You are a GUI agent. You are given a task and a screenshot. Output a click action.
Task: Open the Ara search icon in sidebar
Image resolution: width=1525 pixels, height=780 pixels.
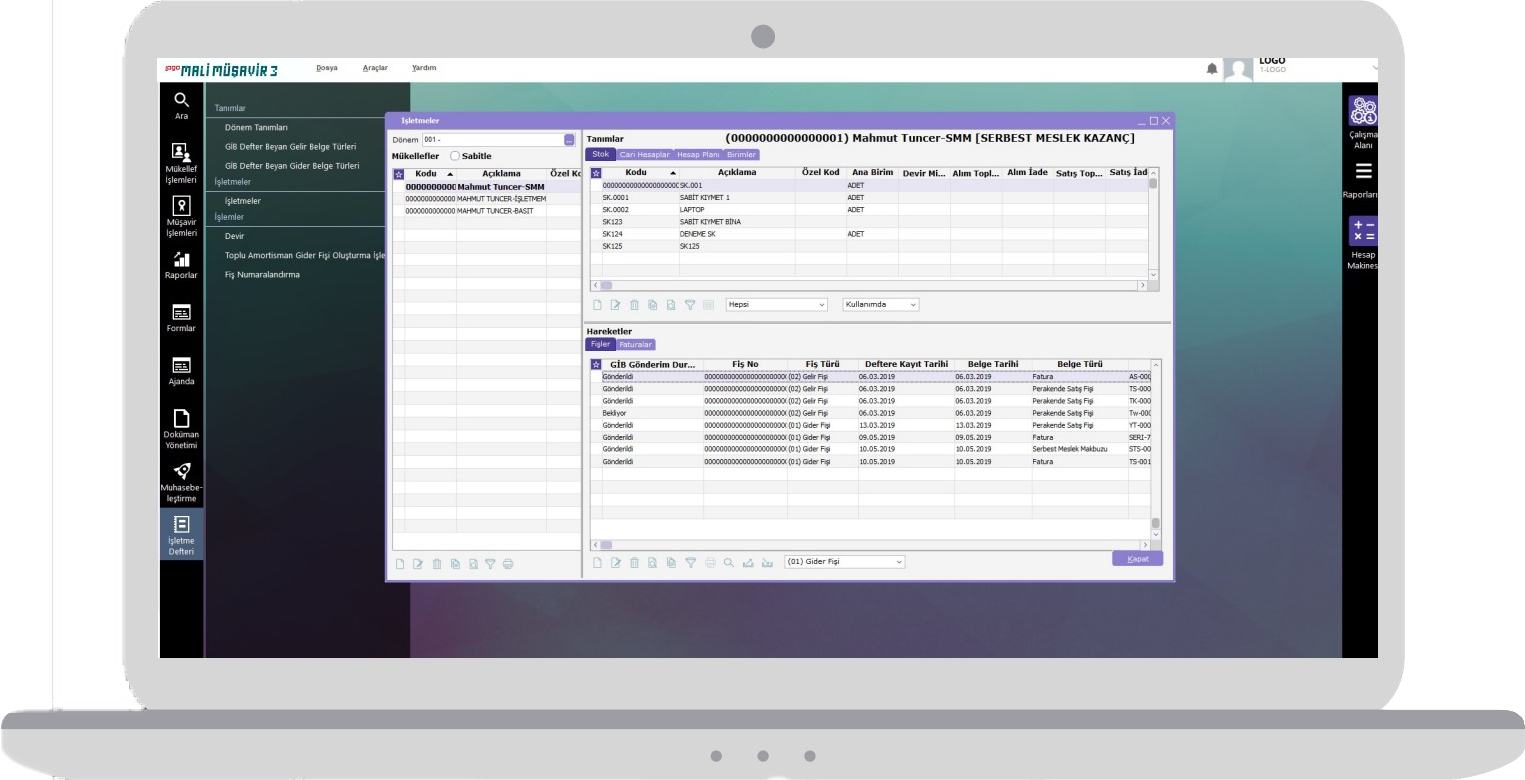point(181,104)
